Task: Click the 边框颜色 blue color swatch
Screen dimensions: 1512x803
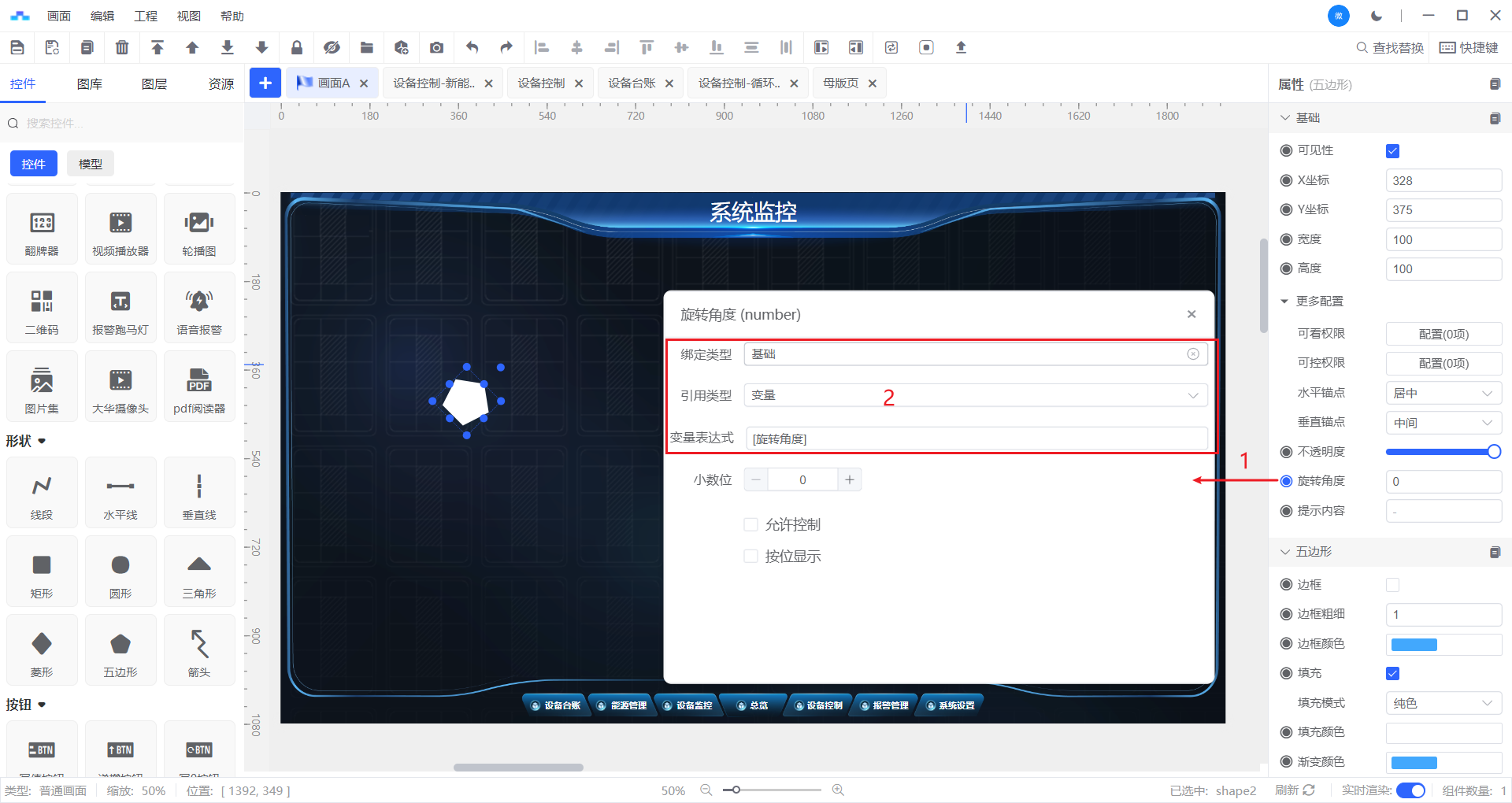Action: (x=1414, y=644)
